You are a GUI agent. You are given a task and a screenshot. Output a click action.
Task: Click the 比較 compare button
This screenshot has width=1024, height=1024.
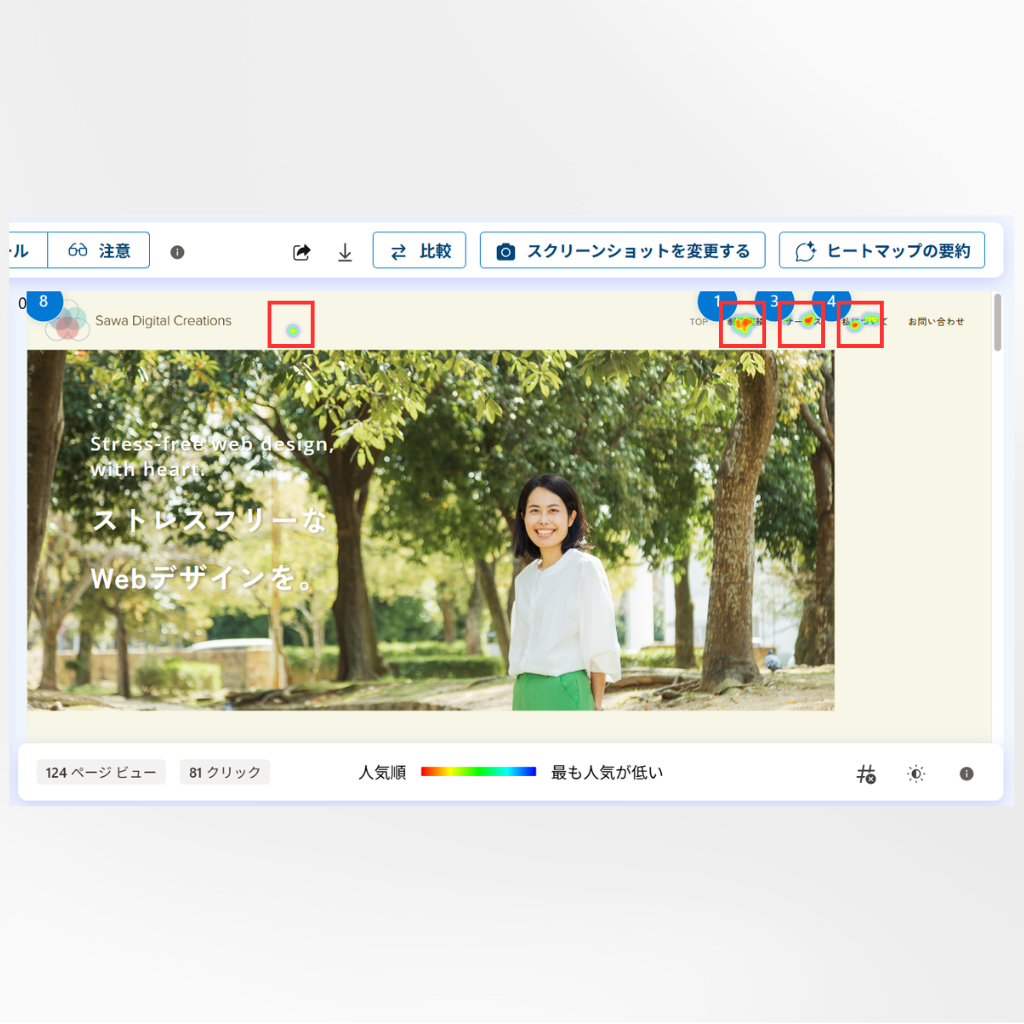pos(419,250)
